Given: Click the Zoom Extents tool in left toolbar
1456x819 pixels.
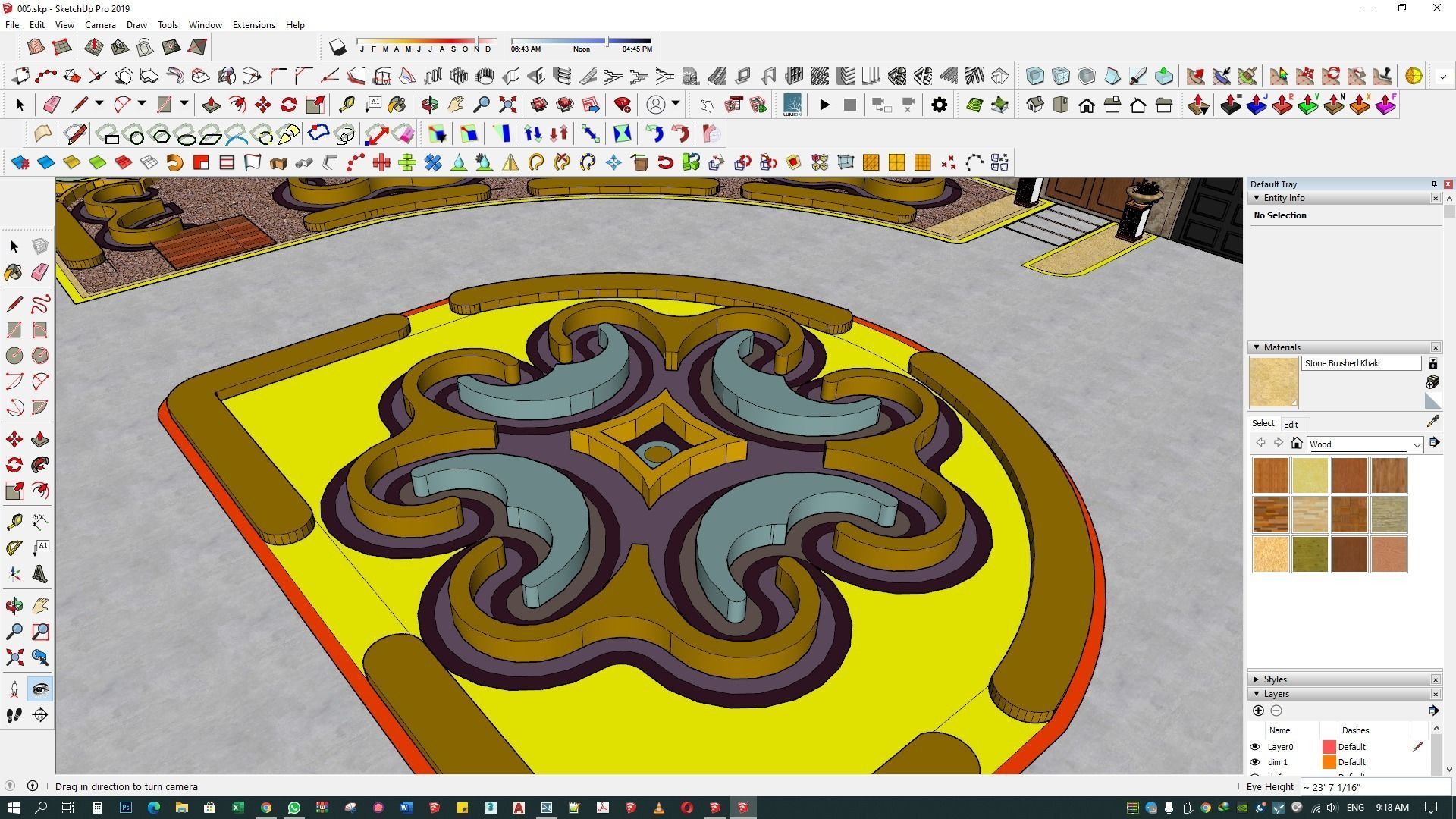Looking at the screenshot, I should (x=14, y=657).
